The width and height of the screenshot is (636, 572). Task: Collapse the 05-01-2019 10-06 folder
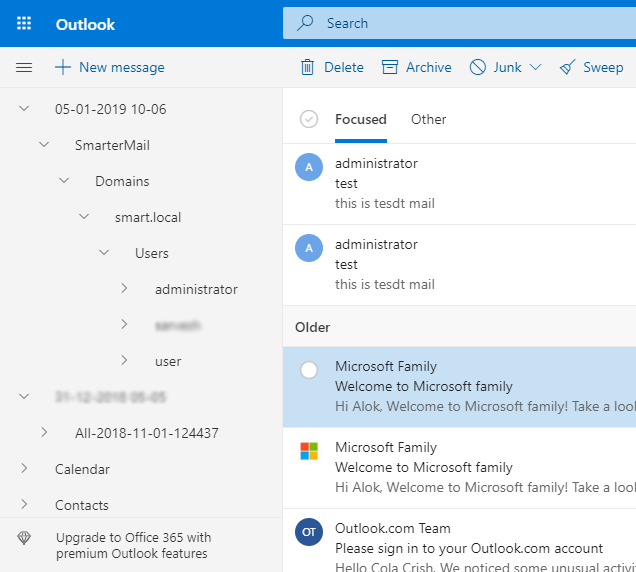24,109
